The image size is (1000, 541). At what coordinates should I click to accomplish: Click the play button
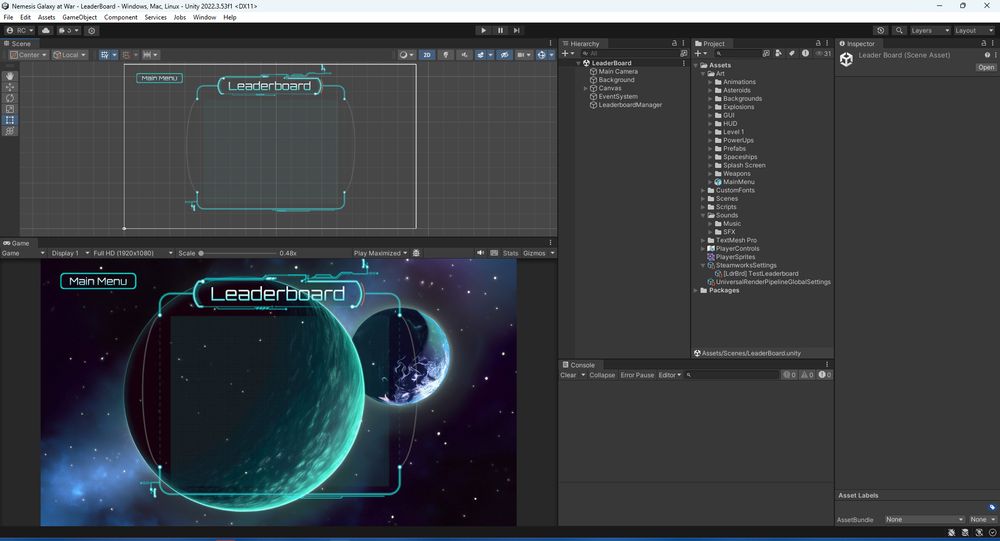[x=483, y=30]
